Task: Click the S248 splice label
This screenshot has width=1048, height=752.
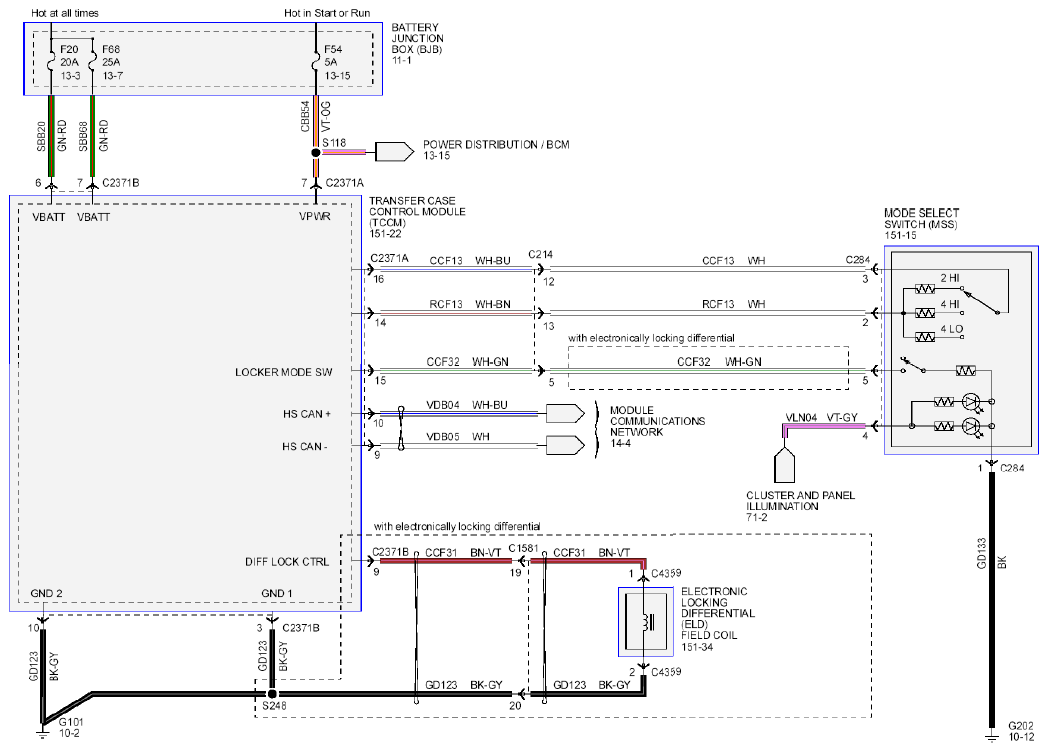Action: pyautogui.click(x=274, y=707)
